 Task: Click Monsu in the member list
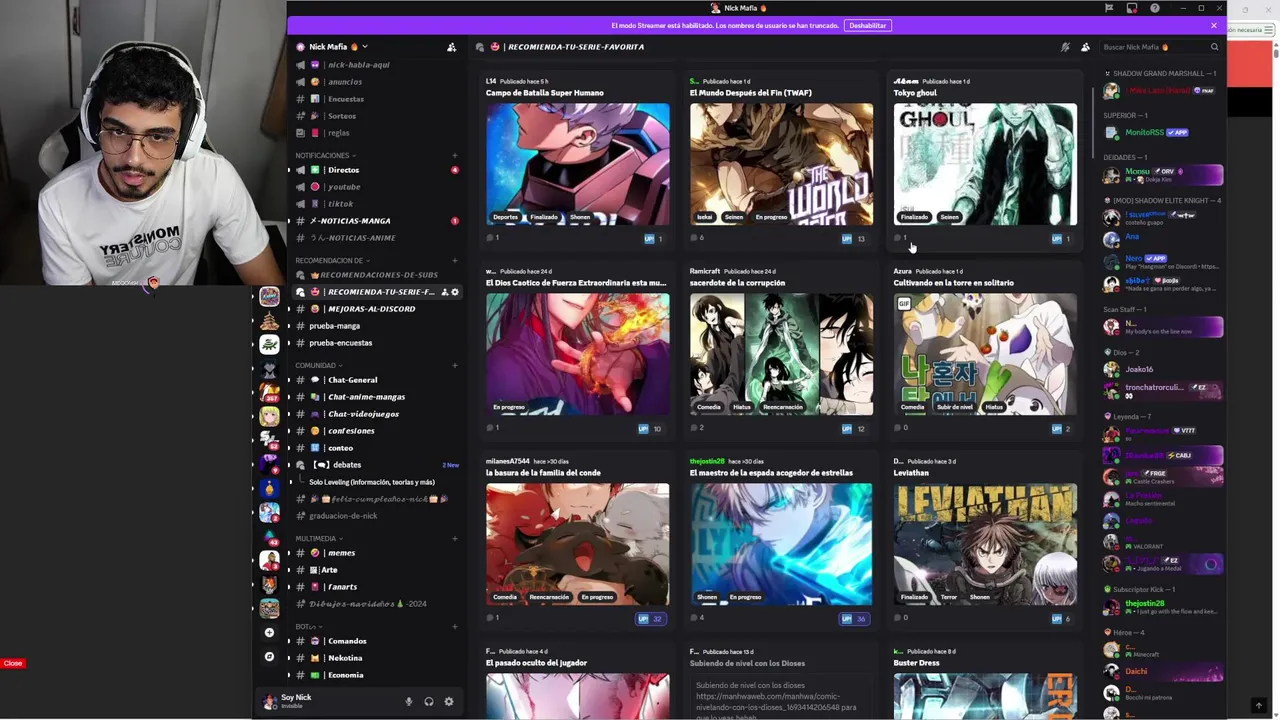1162,175
